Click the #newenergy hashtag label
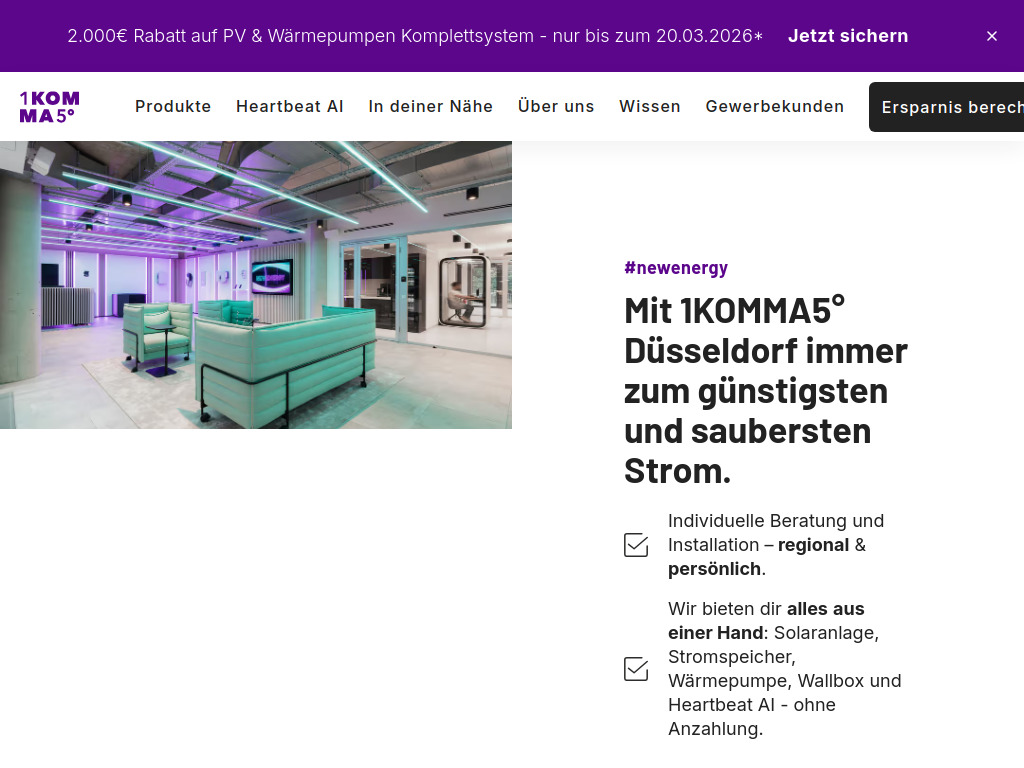The width and height of the screenshot is (1024, 768). [x=676, y=267]
